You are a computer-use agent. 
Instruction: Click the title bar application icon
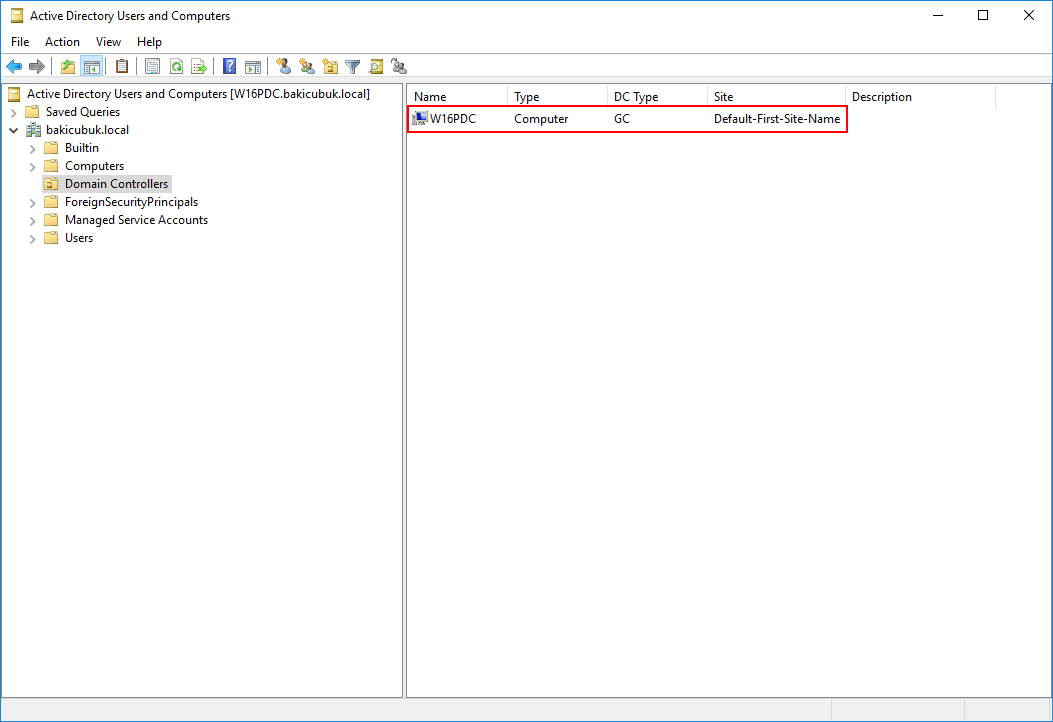[17, 15]
